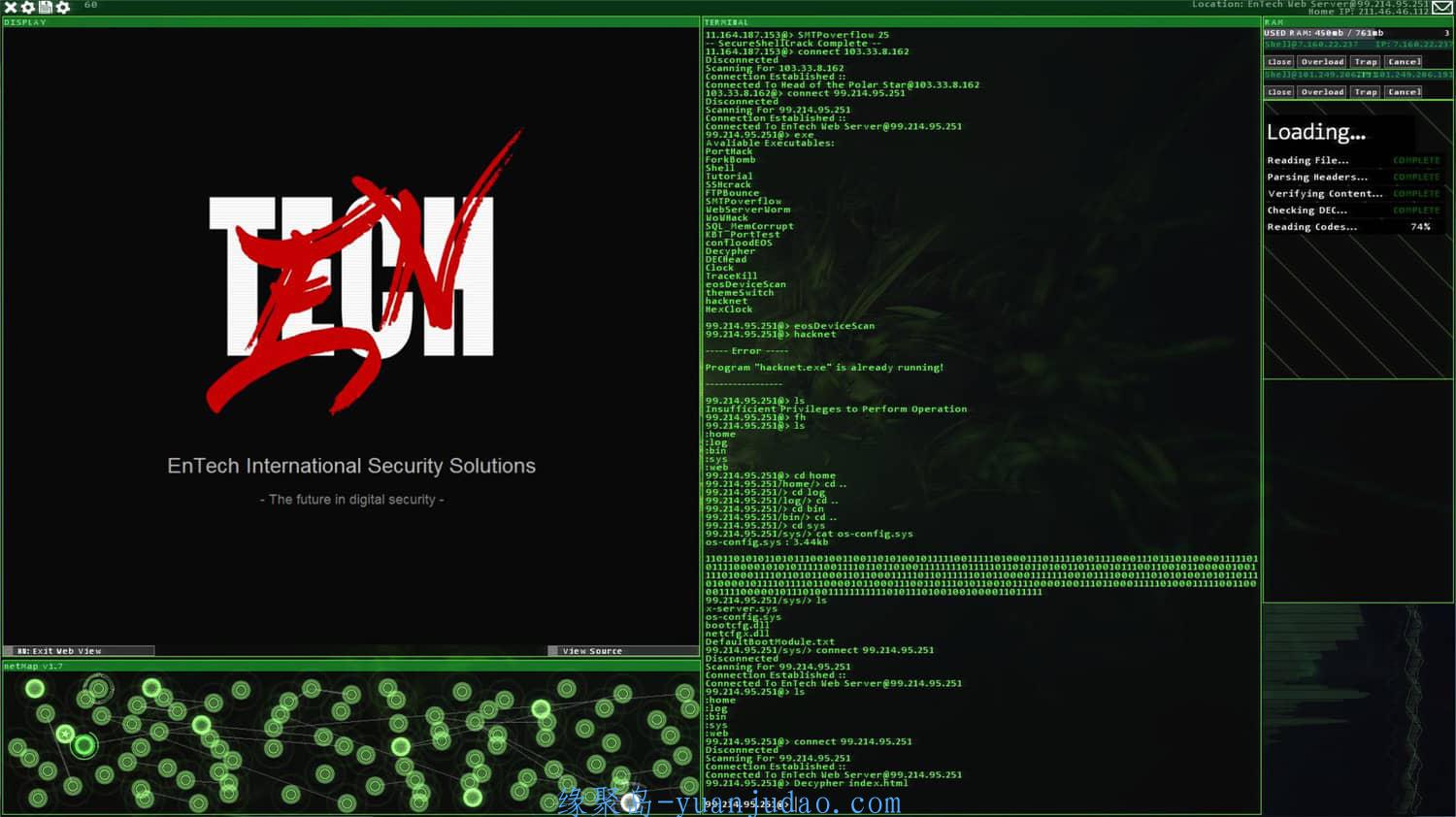Image resolution: width=1456 pixels, height=817 pixels.
Task: Cancel on the Shell@7.160.22.237 process
Action: [x=1403, y=61]
